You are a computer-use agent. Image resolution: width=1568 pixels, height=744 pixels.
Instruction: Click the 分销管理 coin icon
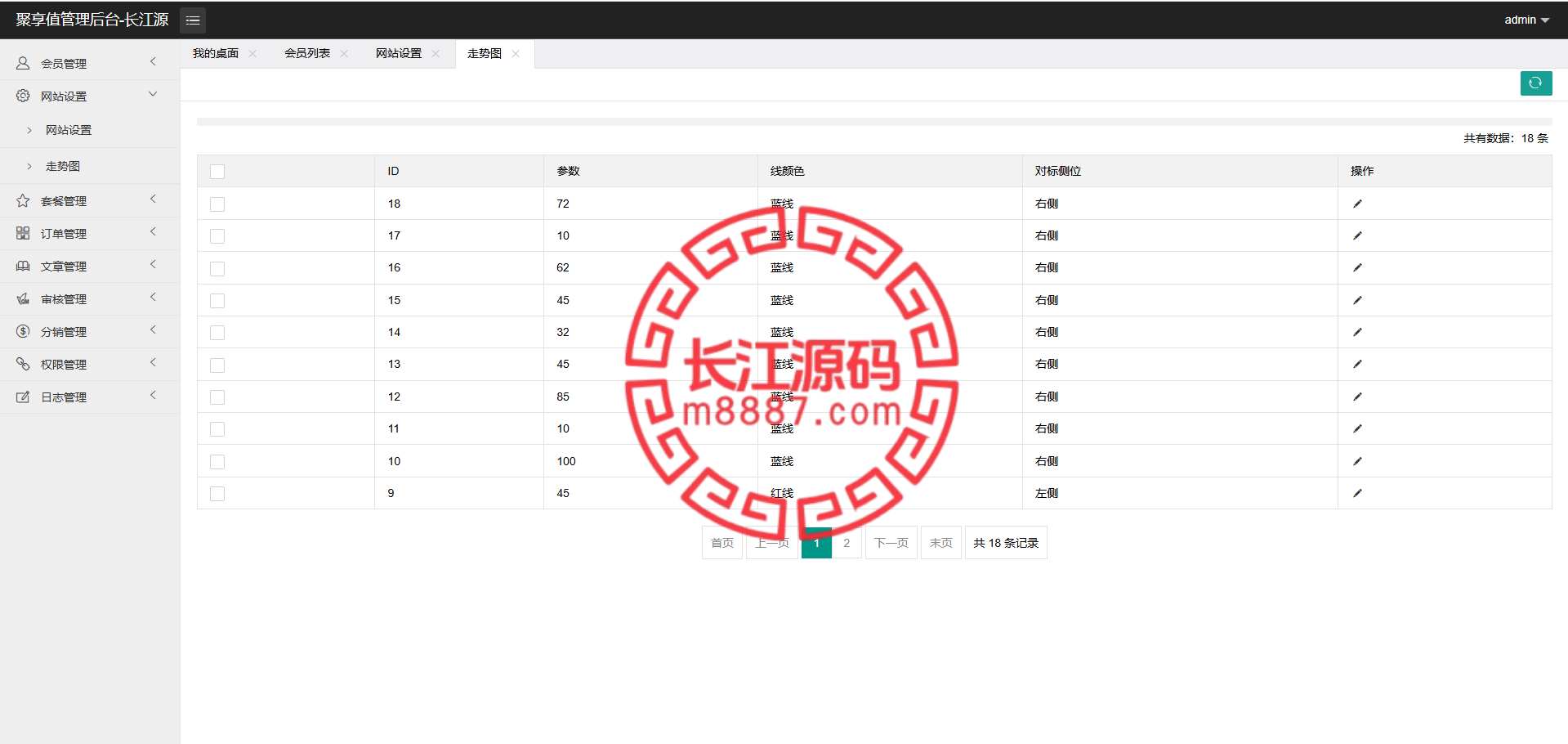[x=23, y=331]
